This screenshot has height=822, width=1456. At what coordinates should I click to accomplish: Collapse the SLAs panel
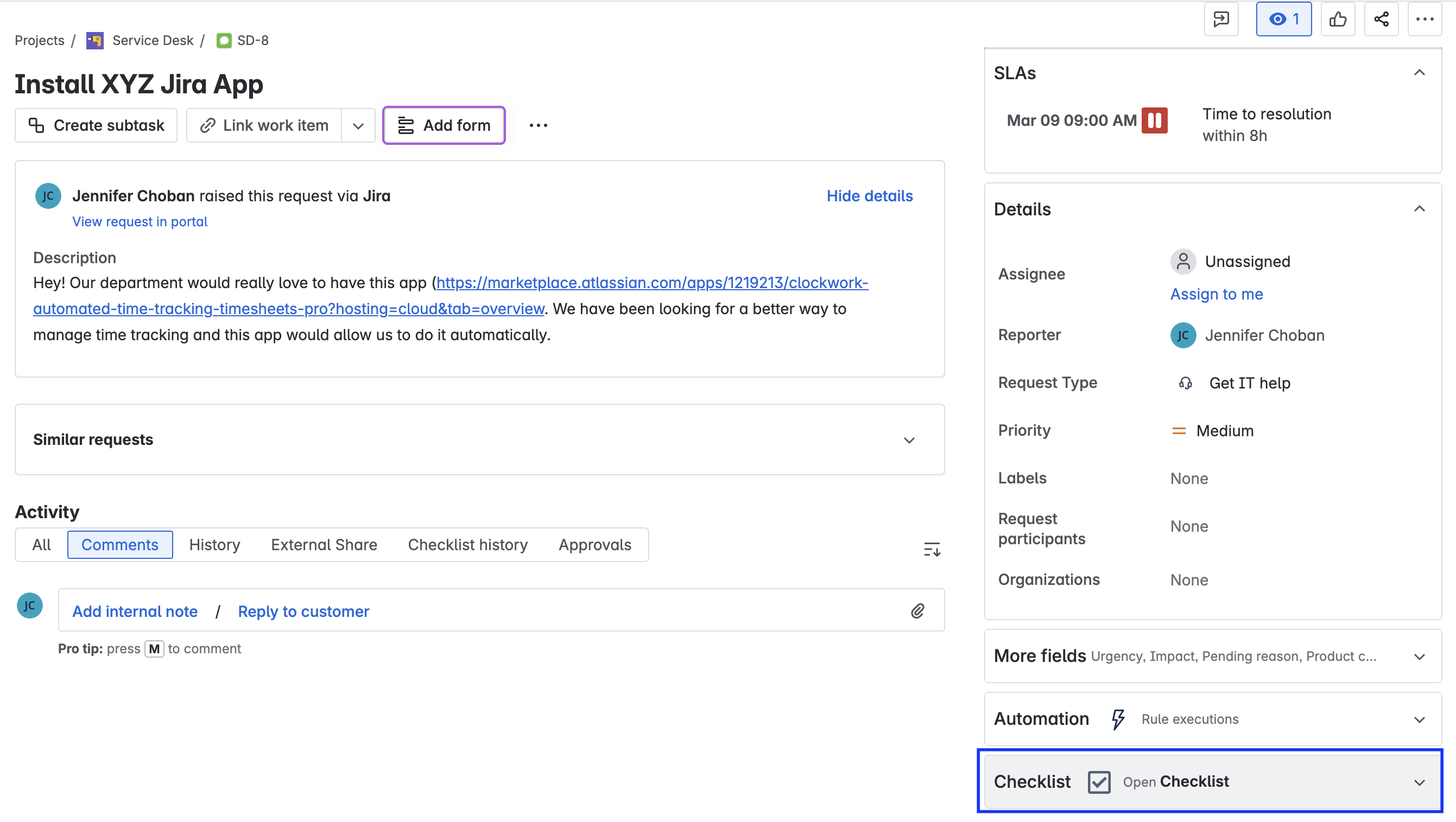[x=1419, y=73]
